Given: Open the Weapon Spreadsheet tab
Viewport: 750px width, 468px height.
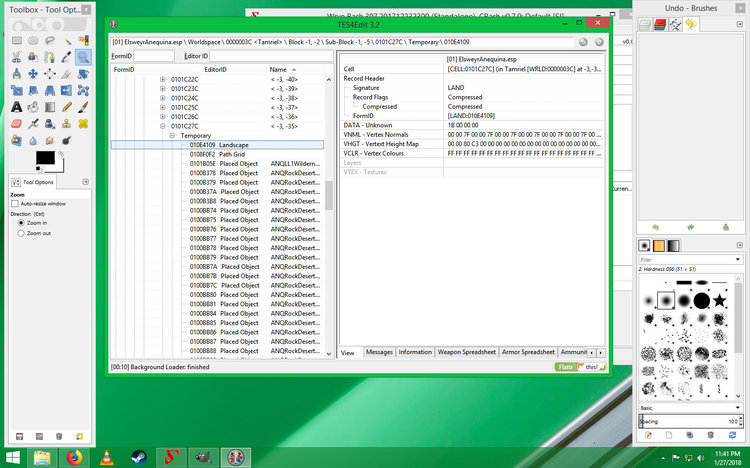Looking at the screenshot, I should (467, 352).
